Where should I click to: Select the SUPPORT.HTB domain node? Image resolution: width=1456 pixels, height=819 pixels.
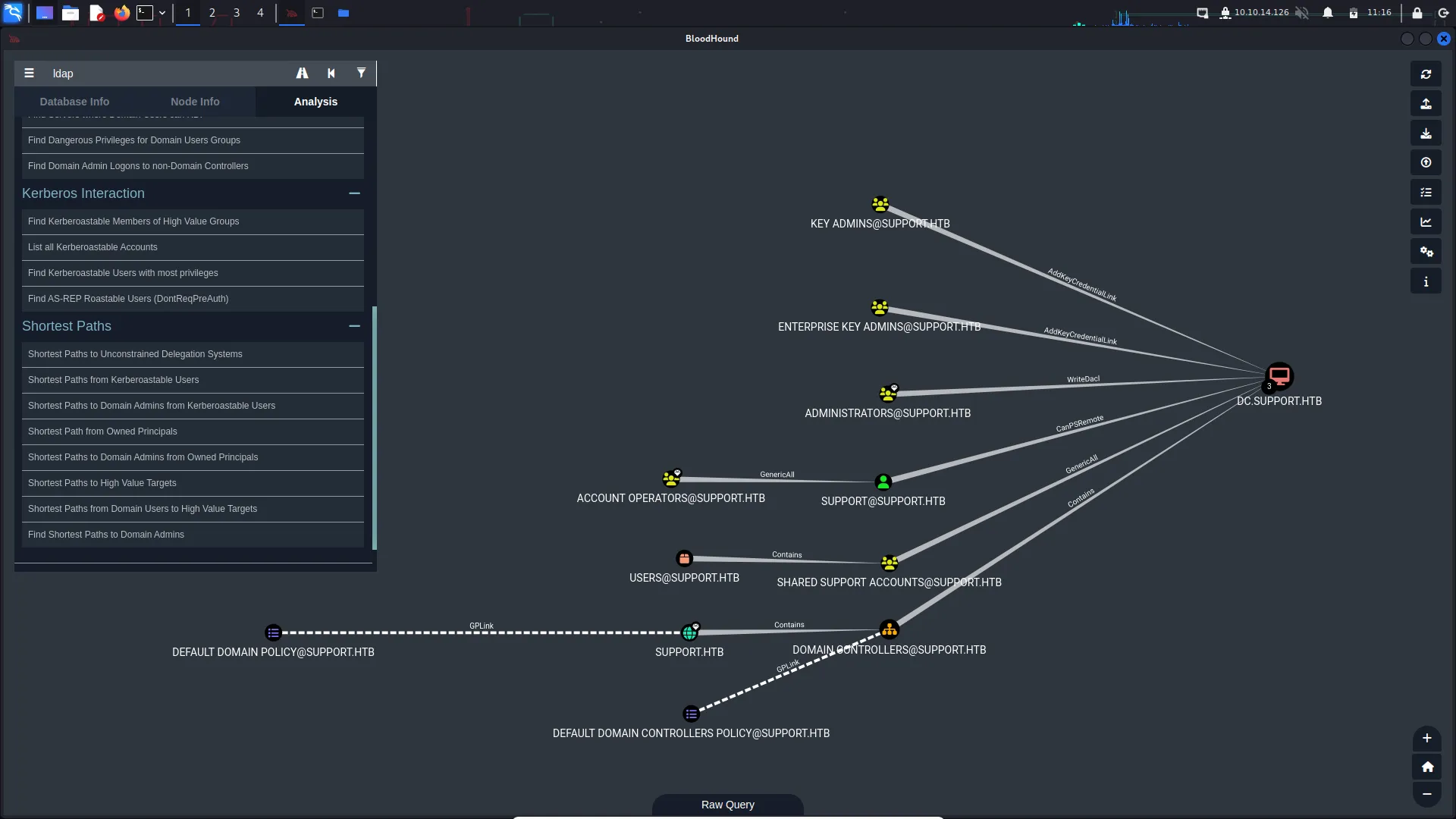(x=689, y=632)
